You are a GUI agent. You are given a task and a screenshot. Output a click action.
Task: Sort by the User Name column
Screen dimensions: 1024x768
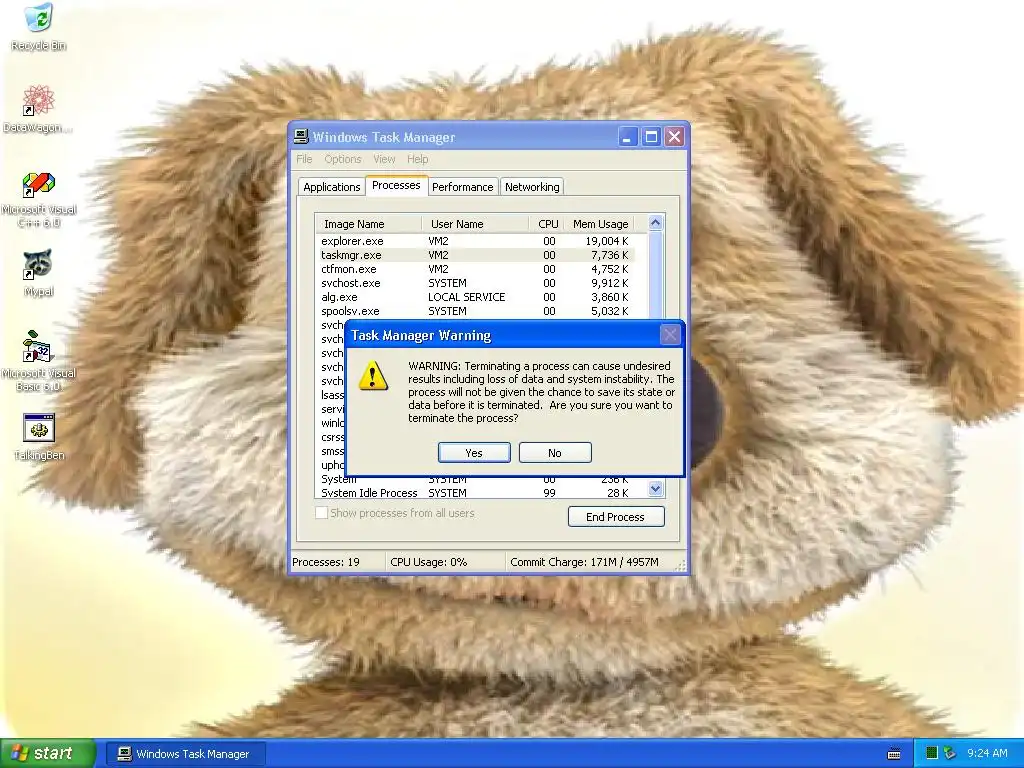point(475,224)
